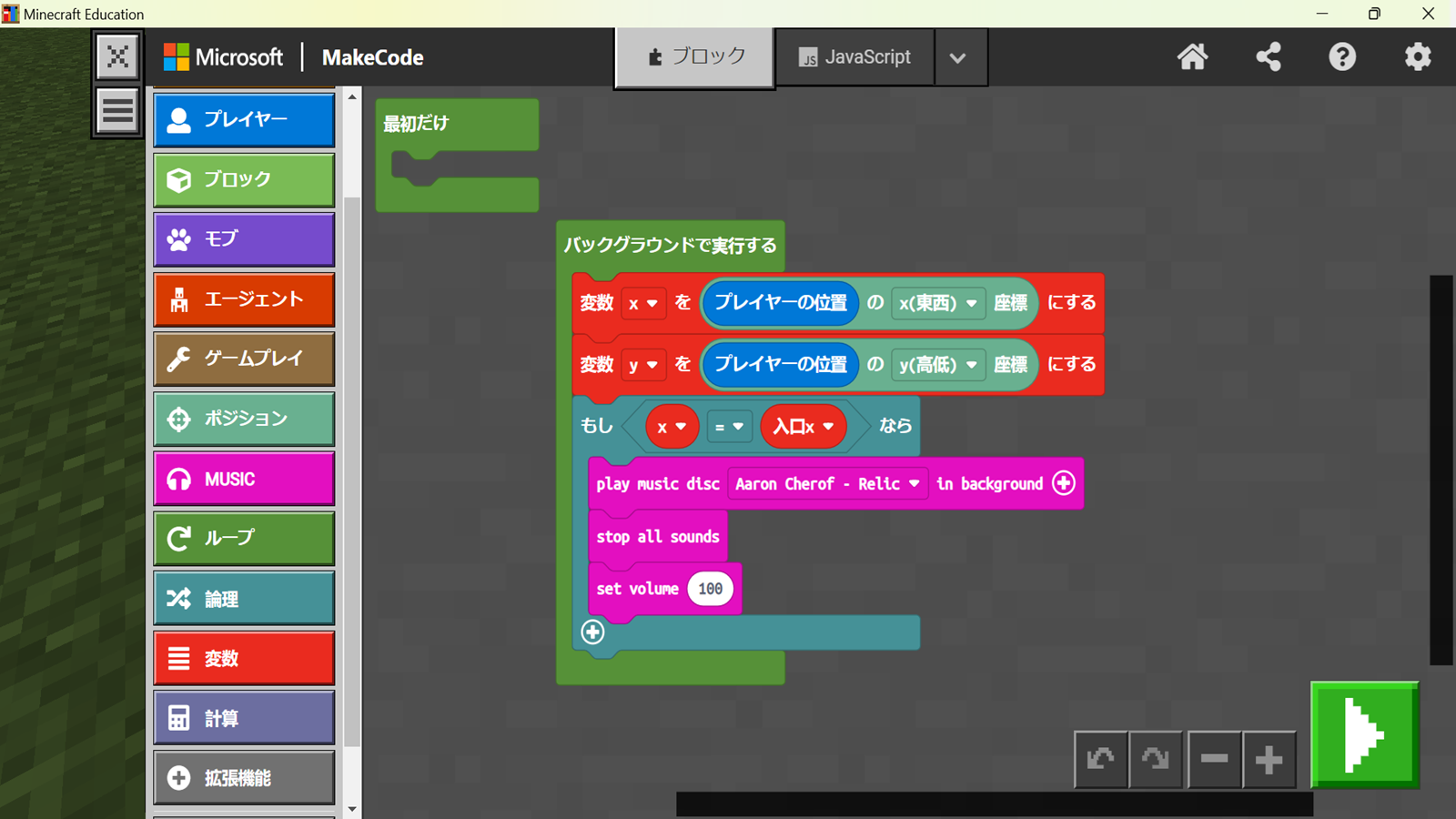Open the x(東西) coordinate dropdown
Viewport: 1456px width, 819px height.
[938, 303]
